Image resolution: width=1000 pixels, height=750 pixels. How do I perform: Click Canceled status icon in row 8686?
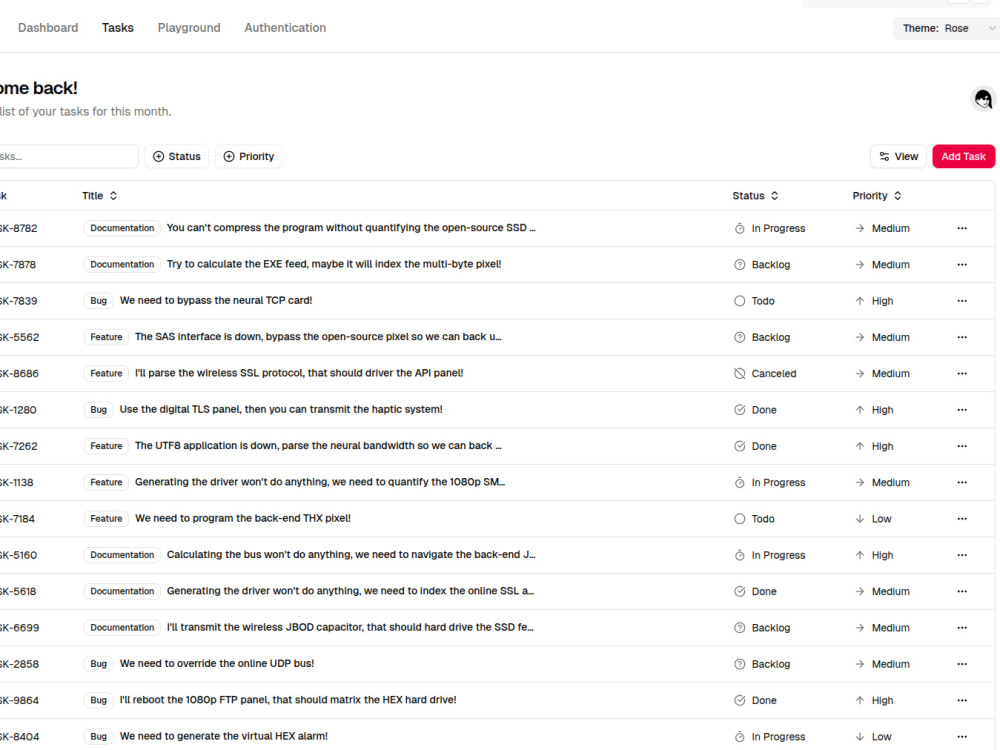point(739,374)
